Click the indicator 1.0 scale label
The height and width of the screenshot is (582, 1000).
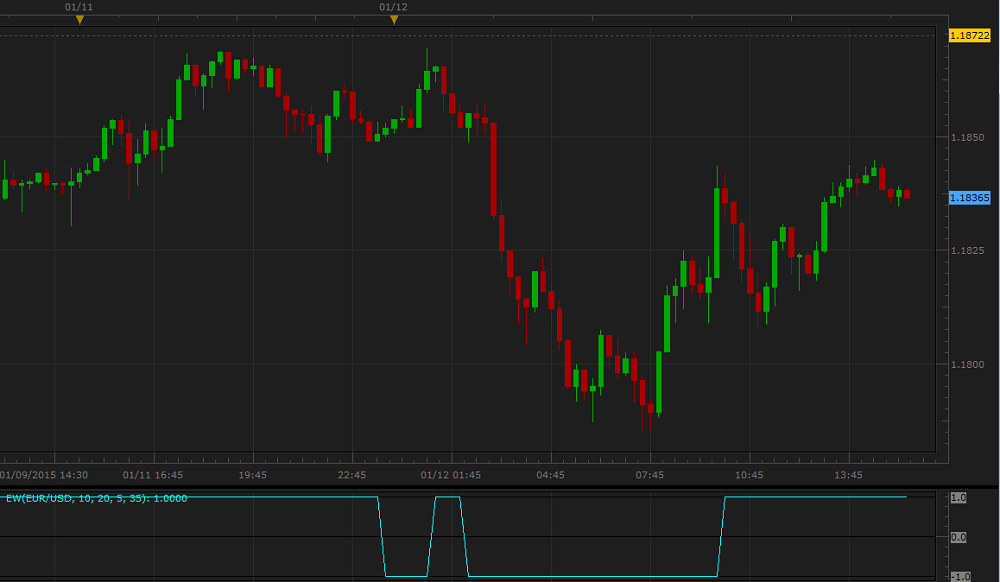[x=959, y=498]
